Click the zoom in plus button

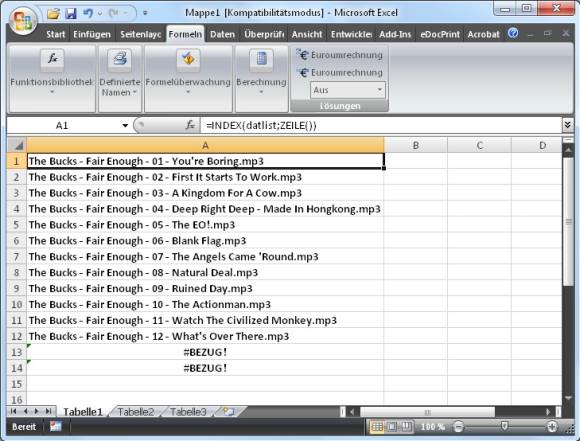click(x=552, y=427)
